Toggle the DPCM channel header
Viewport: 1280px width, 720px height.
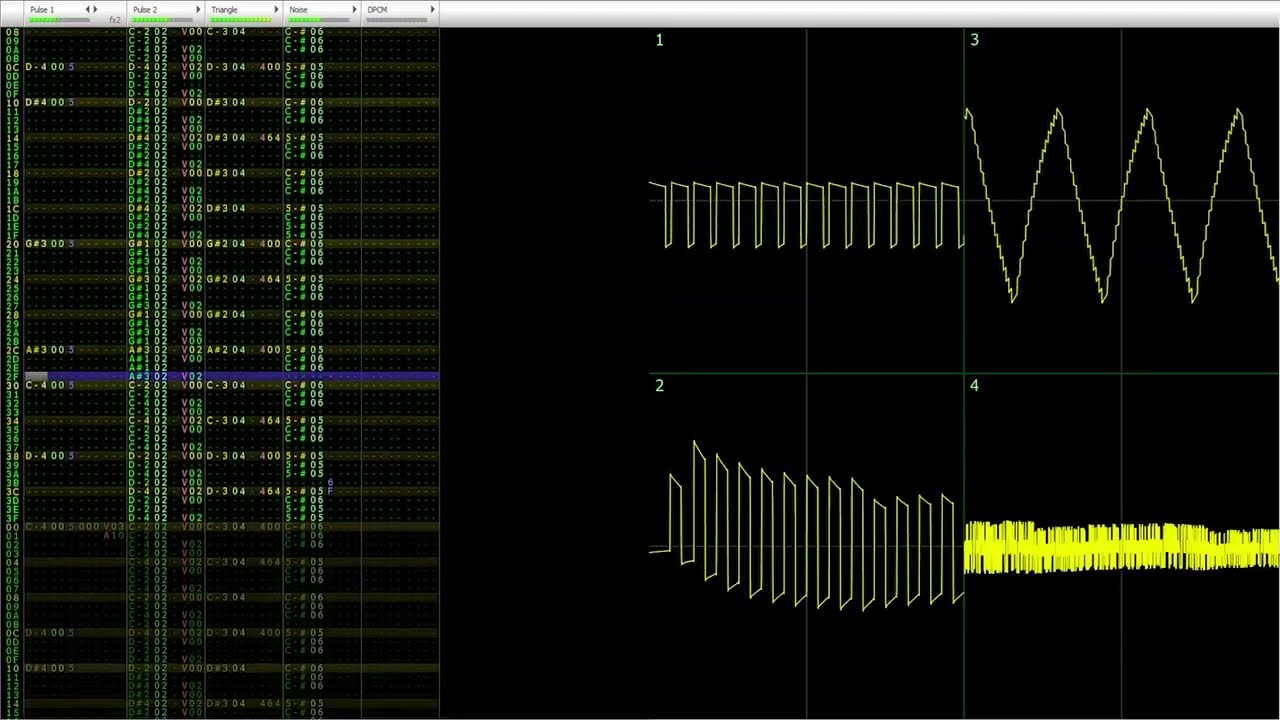click(x=377, y=10)
